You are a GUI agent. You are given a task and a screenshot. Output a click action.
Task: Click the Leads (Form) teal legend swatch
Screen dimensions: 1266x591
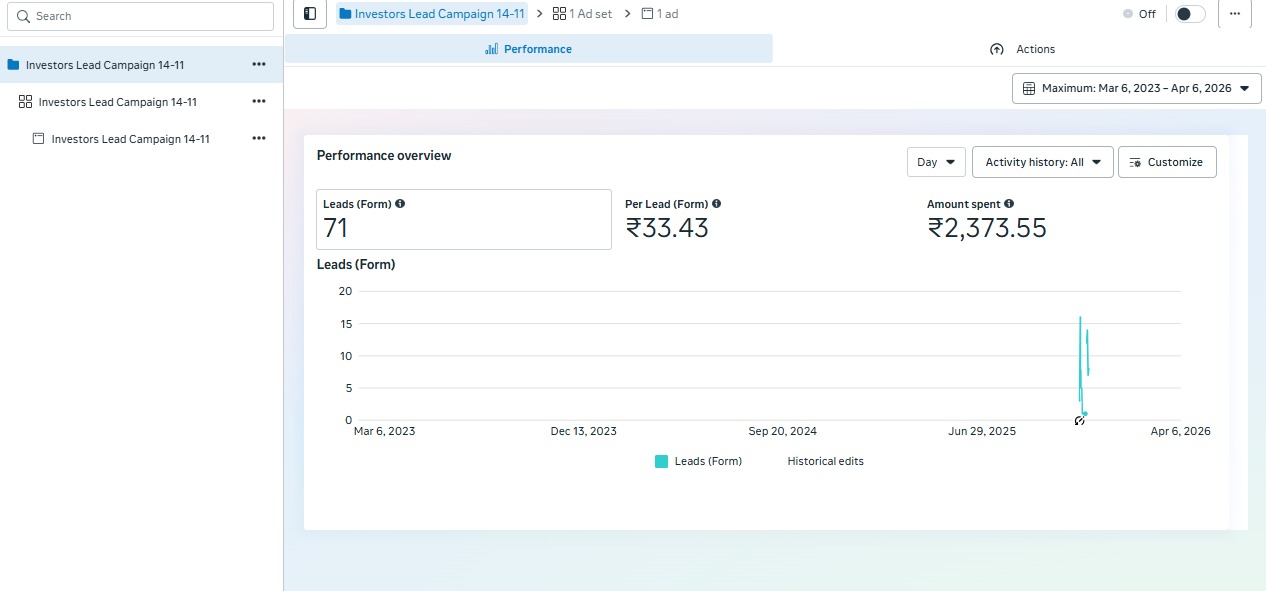661,461
